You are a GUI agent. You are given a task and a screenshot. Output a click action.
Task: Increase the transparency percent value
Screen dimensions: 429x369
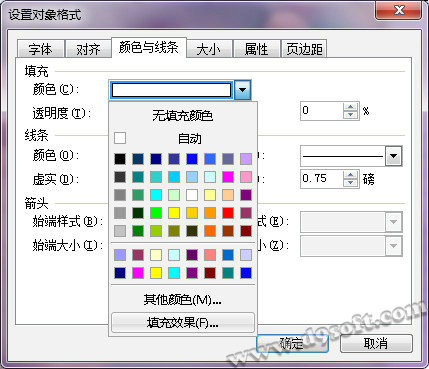point(350,107)
